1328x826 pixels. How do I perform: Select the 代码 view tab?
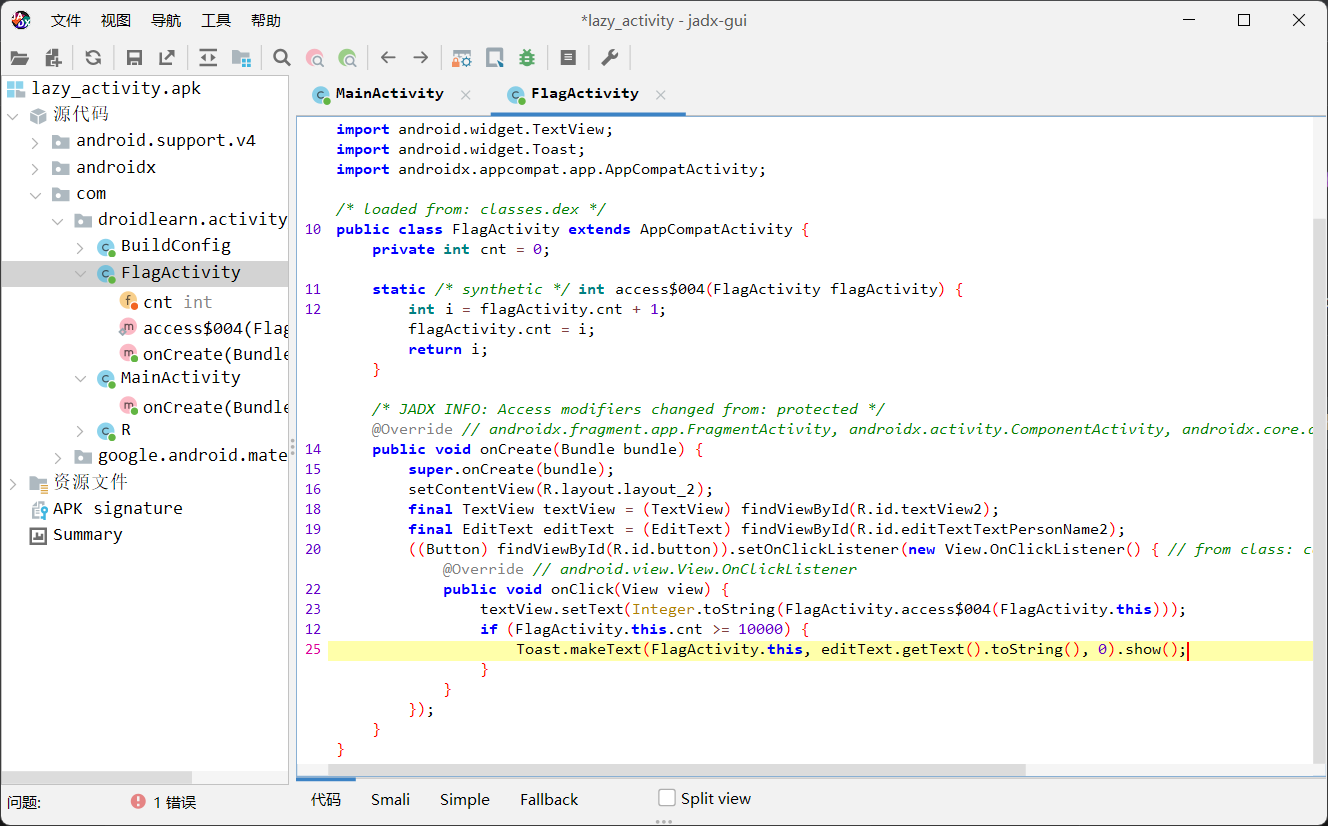(326, 799)
